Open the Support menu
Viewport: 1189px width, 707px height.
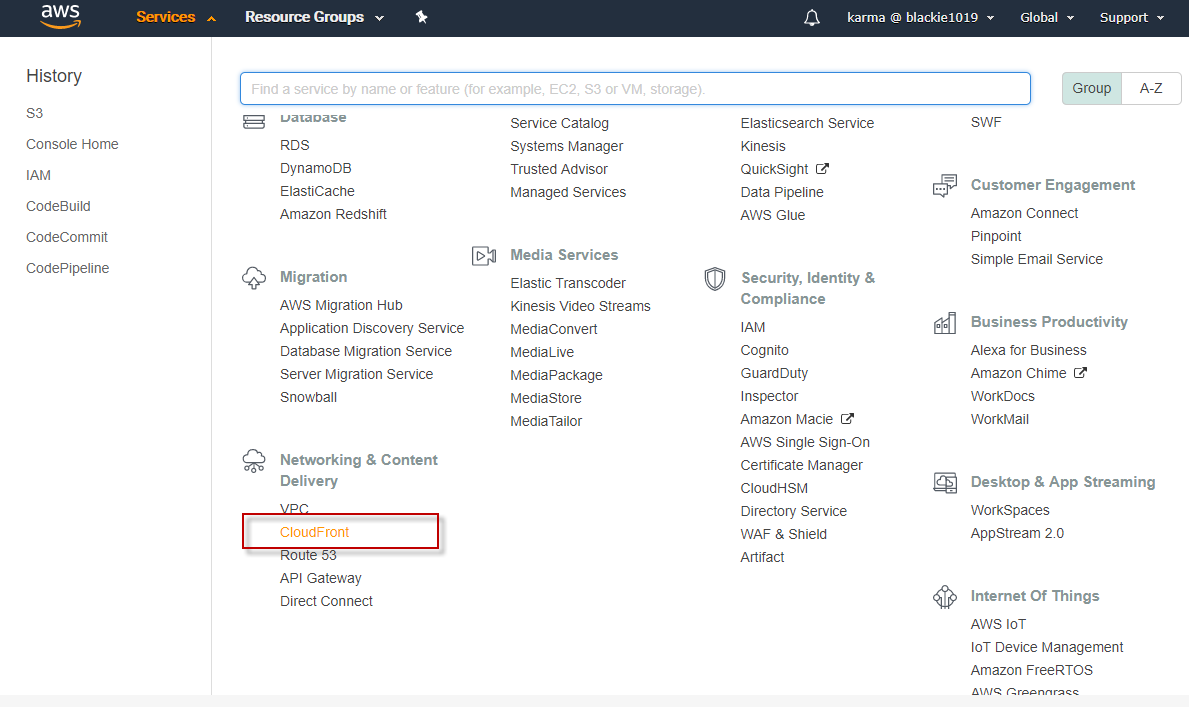[x=1132, y=17]
